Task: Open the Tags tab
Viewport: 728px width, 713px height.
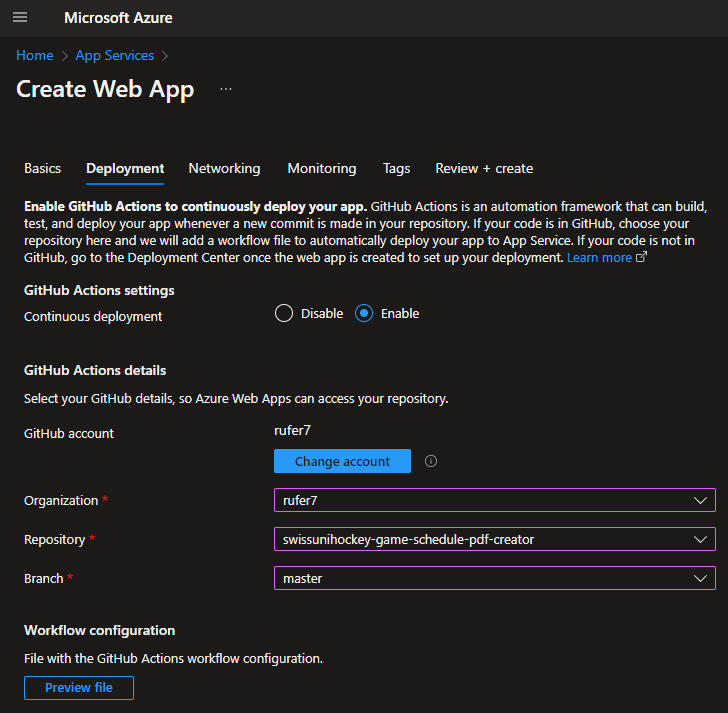Action: (396, 168)
